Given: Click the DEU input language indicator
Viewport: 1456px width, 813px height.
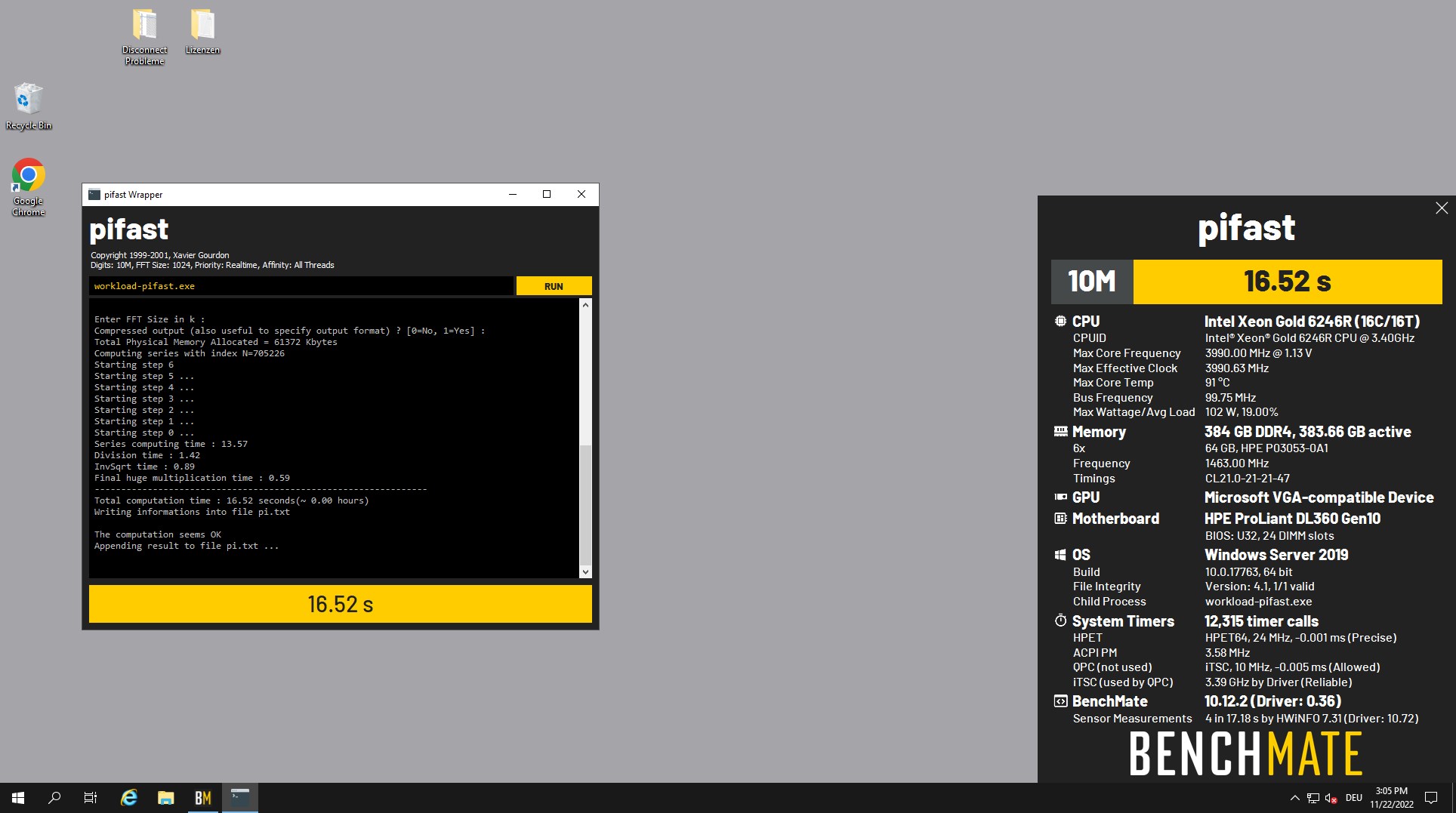Looking at the screenshot, I should [1353, 798].
